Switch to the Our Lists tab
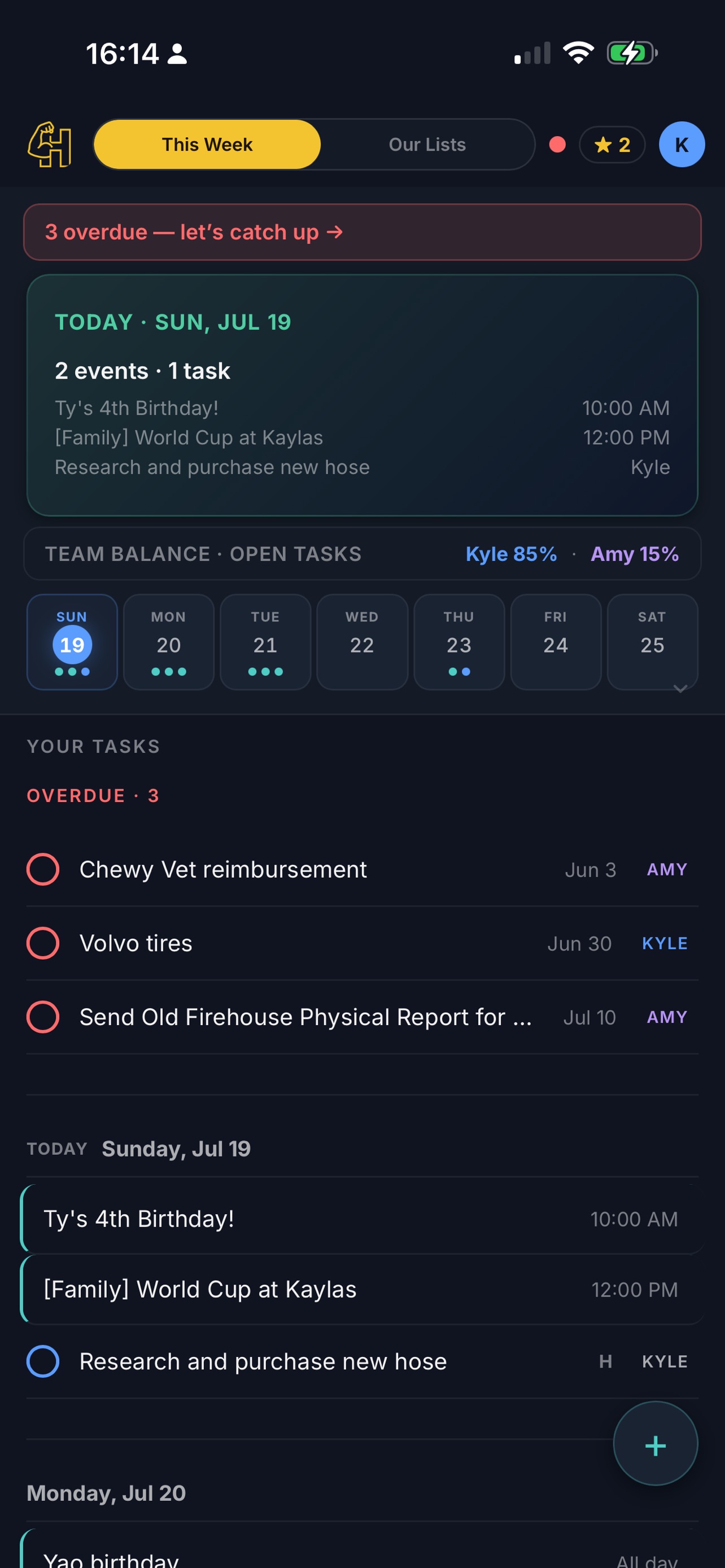 click(427, 144)
